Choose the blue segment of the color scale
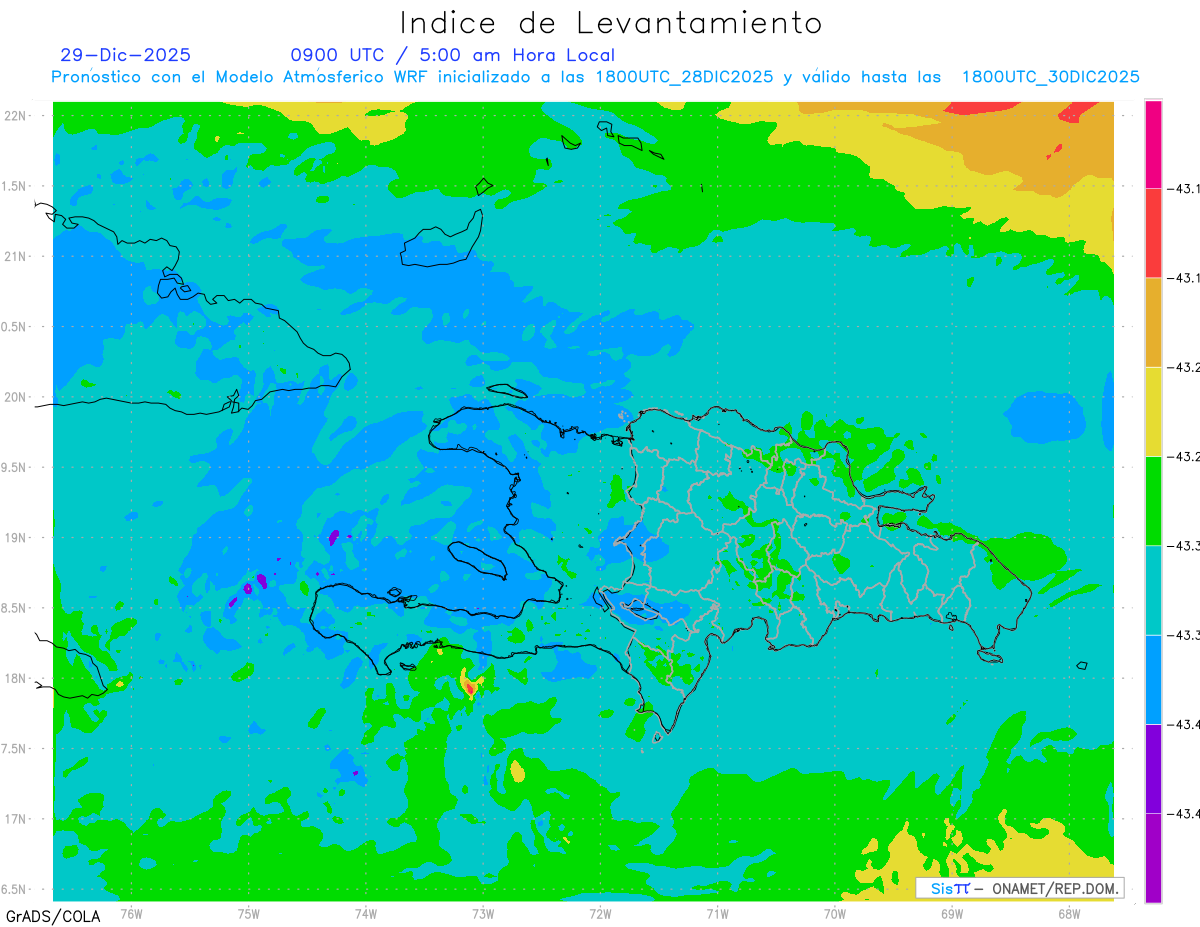The height and width of the screenshot is (927, 1200). pos(1153,679)
